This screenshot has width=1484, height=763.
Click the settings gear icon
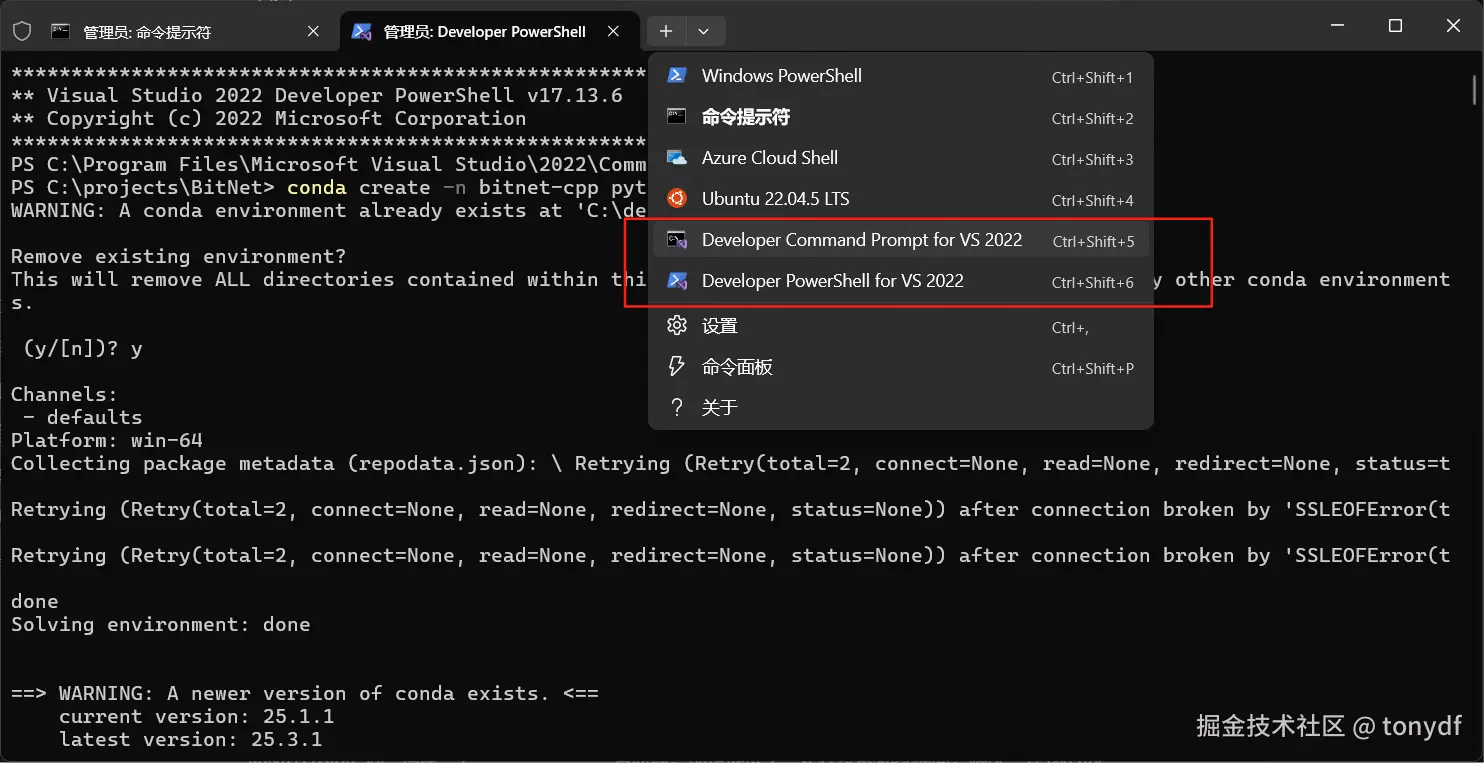pos(677,325)
